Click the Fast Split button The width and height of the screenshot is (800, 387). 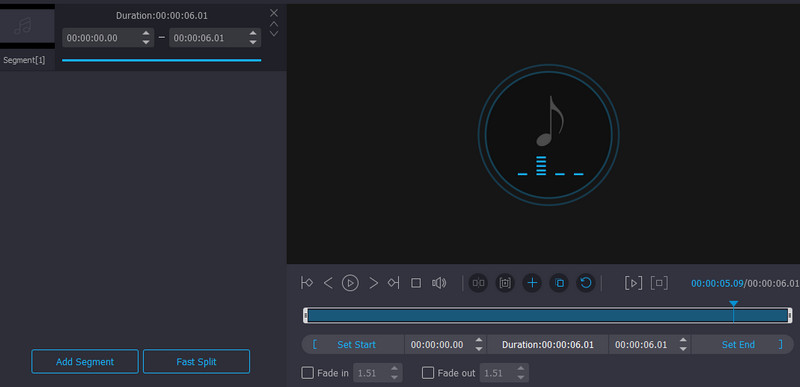[x=196, y=362]
